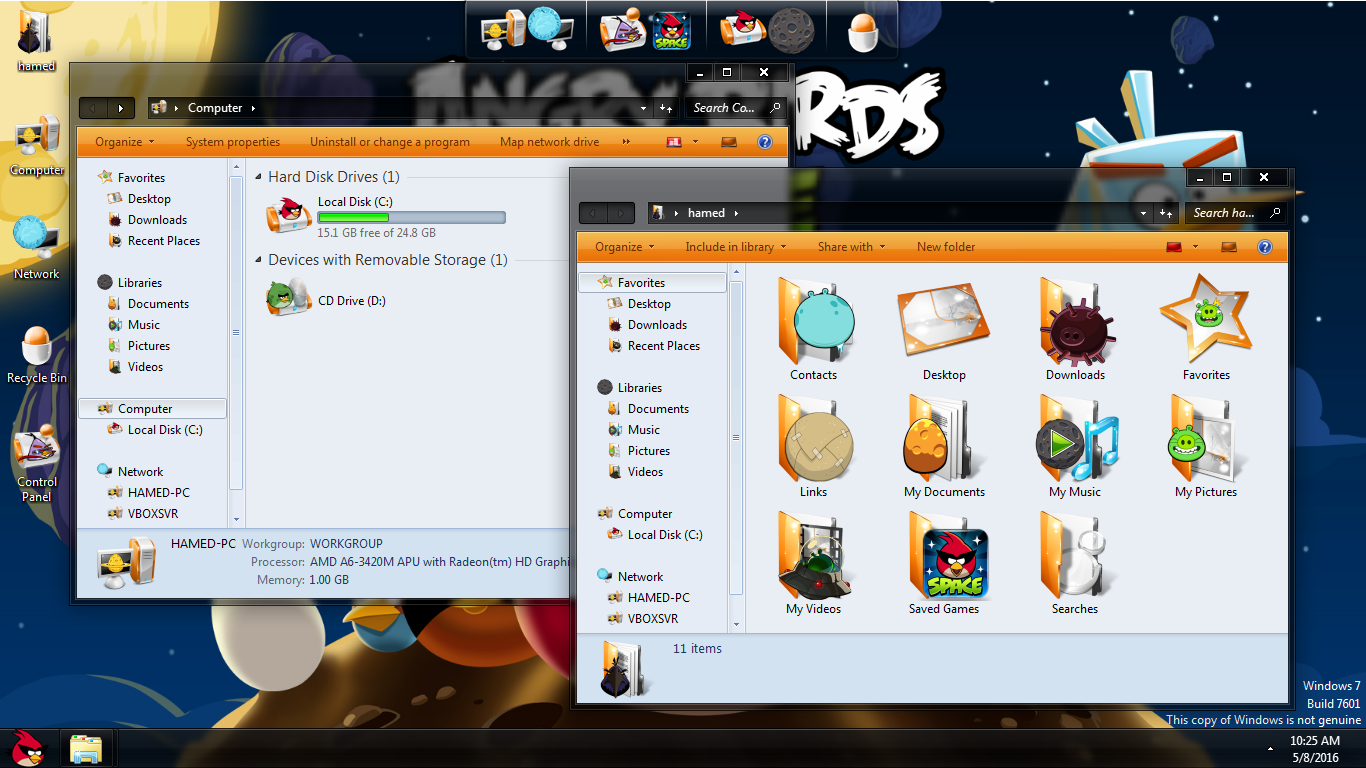The height and width of the screenshot is (768, 1366).
Task: Select Downloads in hamed window sidebar
Action: point(657,325)
